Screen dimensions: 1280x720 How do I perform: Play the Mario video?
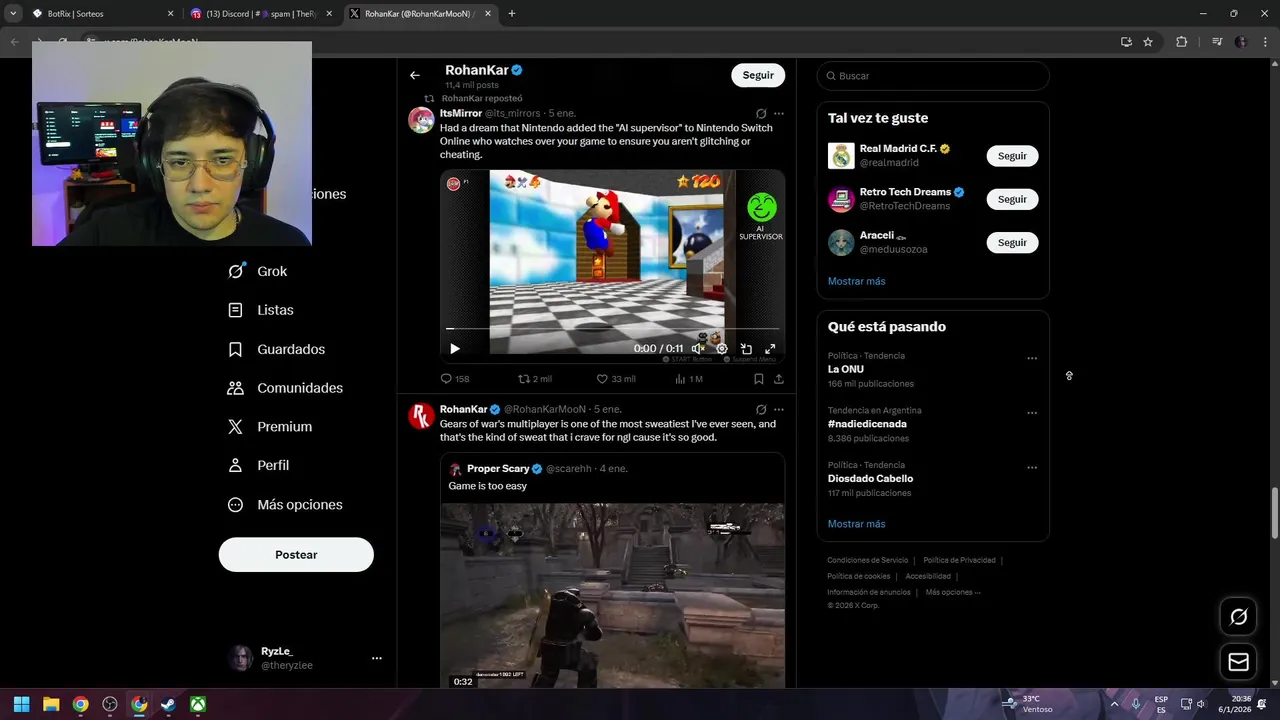point(455,349)
